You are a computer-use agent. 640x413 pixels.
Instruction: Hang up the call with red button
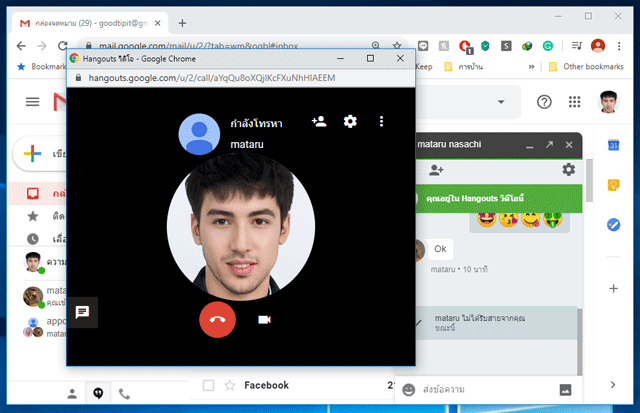click(217, 320)
